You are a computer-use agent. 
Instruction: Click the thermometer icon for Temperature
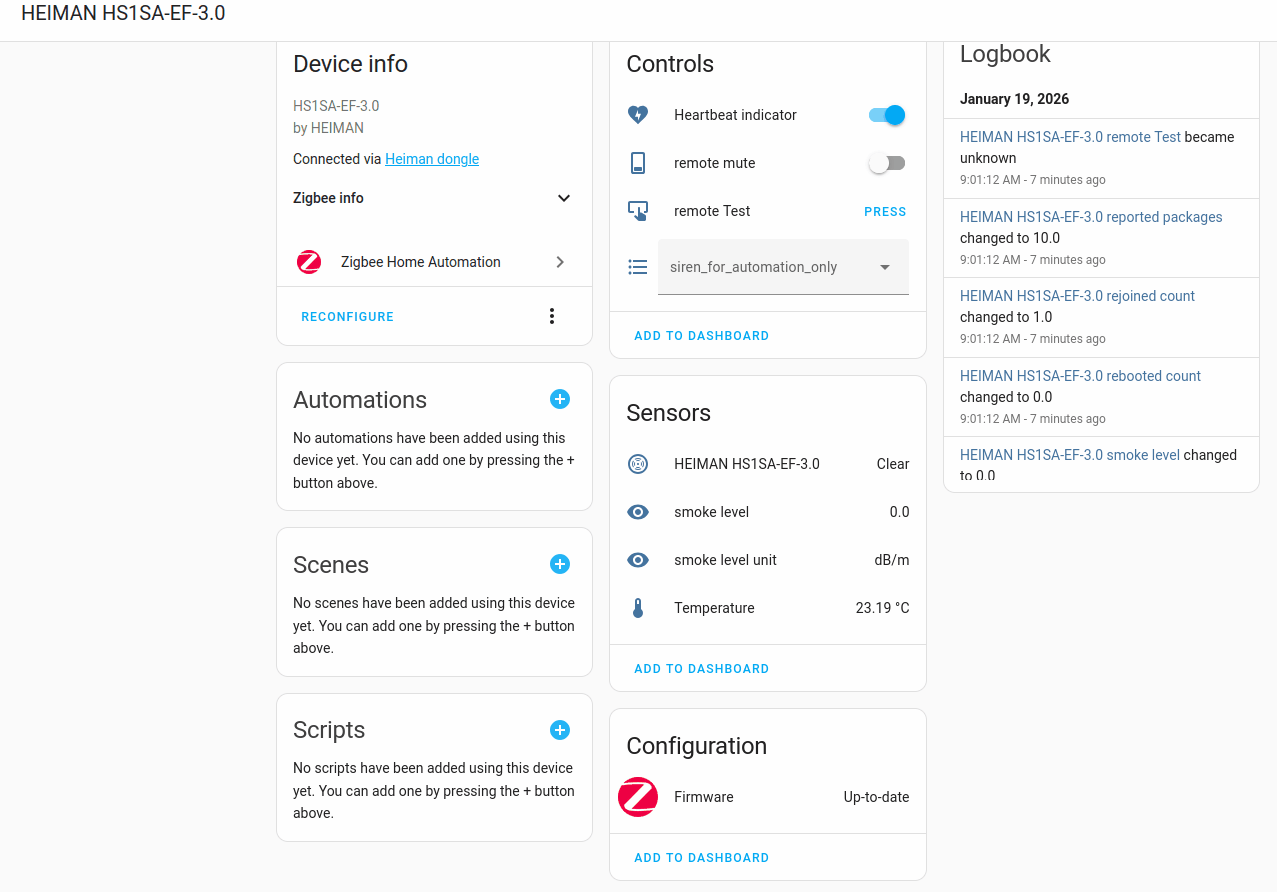[x=638, y=608]
